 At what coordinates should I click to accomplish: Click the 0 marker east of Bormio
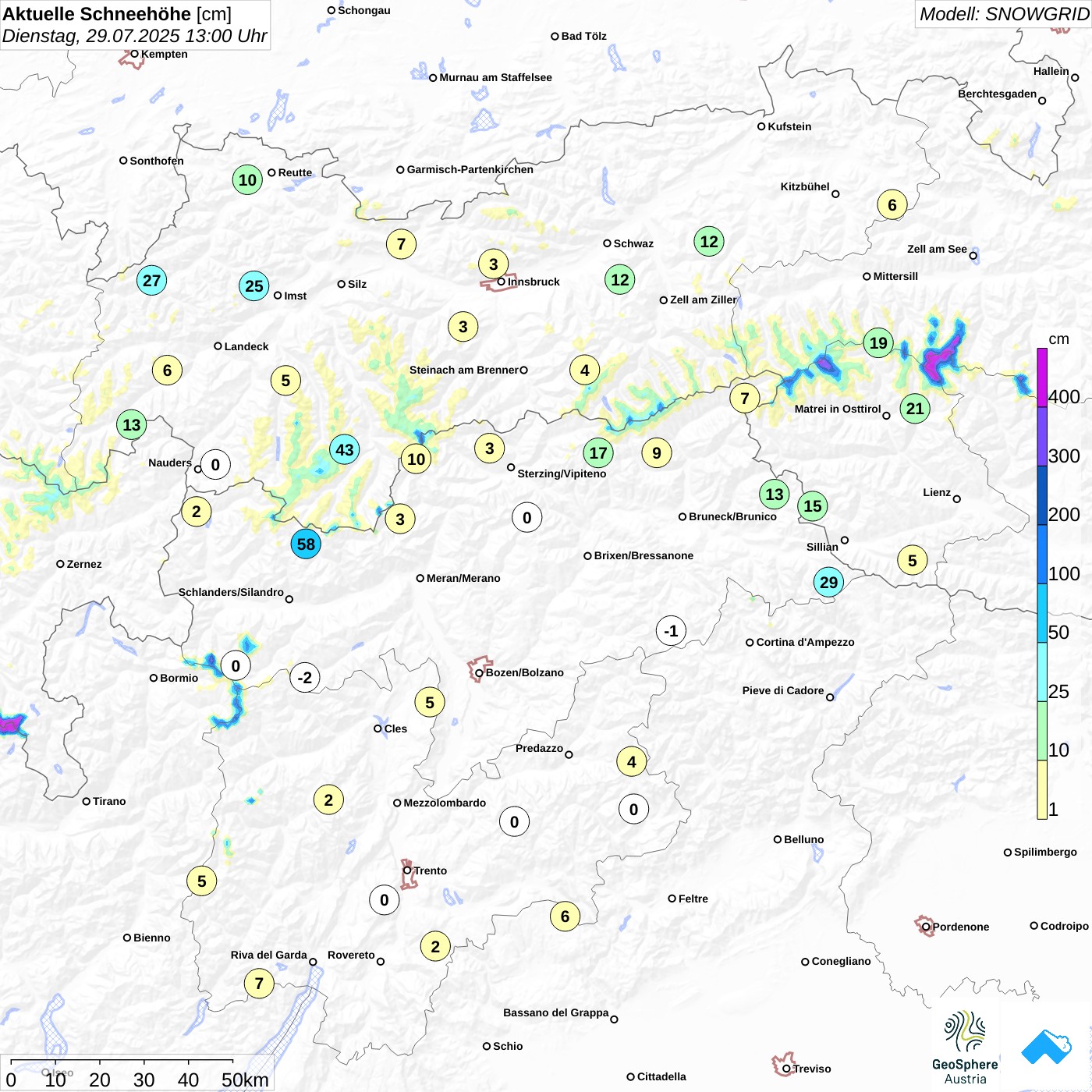[236, 666]
